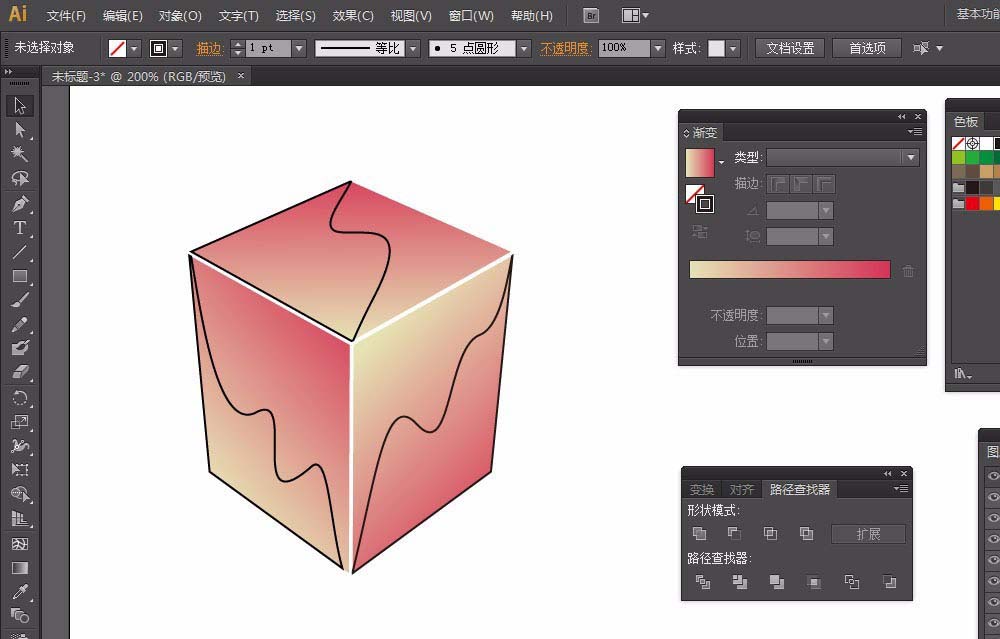Image resolution: width=1000 pixels, height=639 pixels.
Task: Click the Unite shape mode icon in Pathfinder
Action: pyautogui.click(x=700, y=534)
